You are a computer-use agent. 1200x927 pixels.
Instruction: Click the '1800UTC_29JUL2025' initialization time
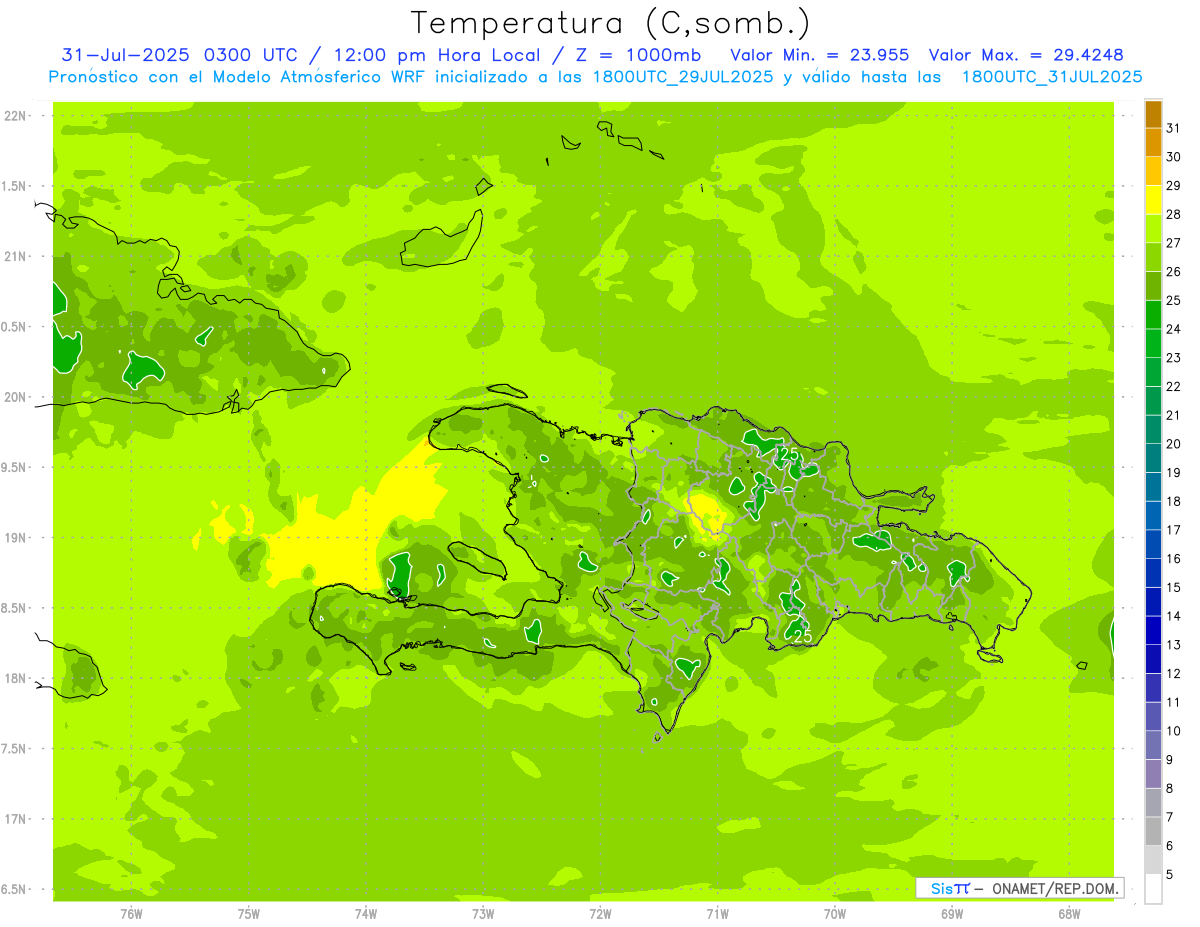coord(683,77)
